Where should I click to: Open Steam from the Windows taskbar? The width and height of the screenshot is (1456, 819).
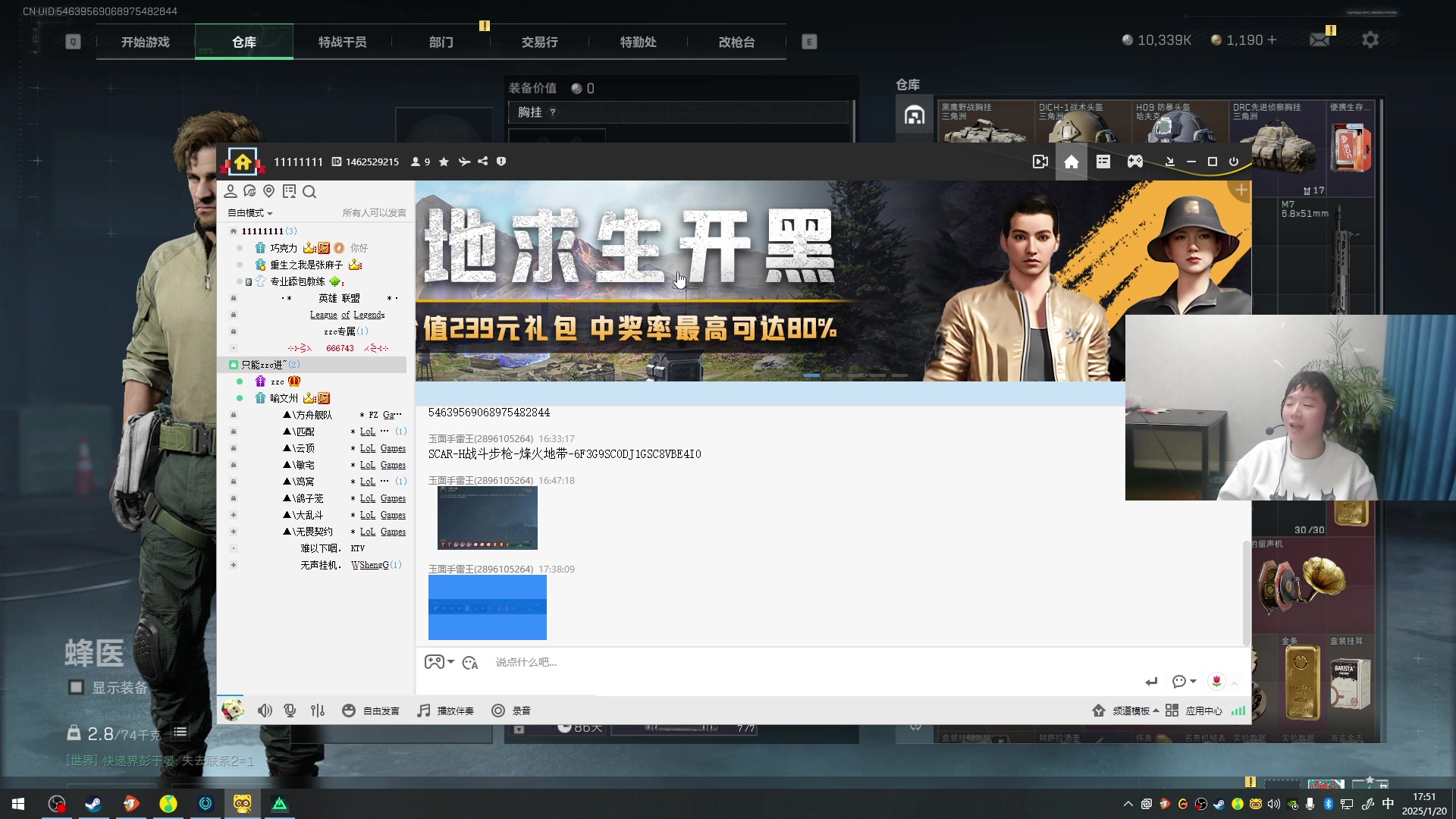pos(94,804)
